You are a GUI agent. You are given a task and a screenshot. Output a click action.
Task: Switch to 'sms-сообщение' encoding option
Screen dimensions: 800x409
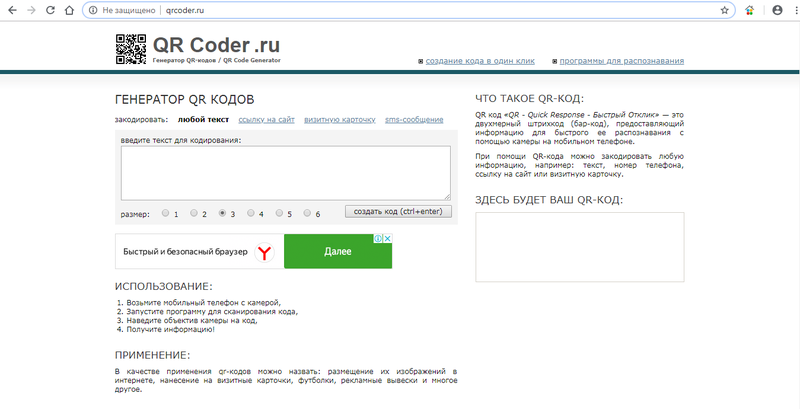(x=414, y=120)
